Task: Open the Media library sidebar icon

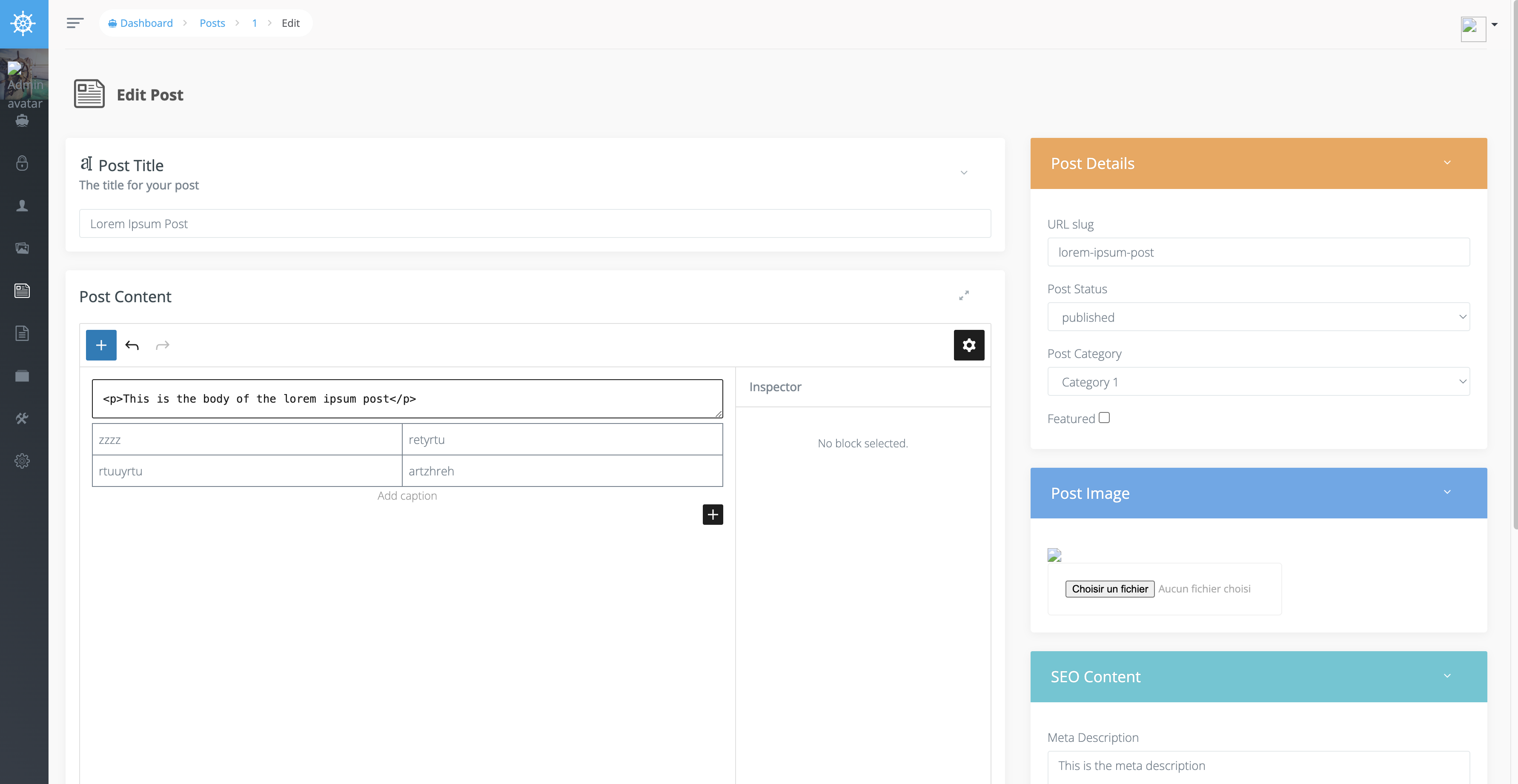Action: [x=23, y=248]
